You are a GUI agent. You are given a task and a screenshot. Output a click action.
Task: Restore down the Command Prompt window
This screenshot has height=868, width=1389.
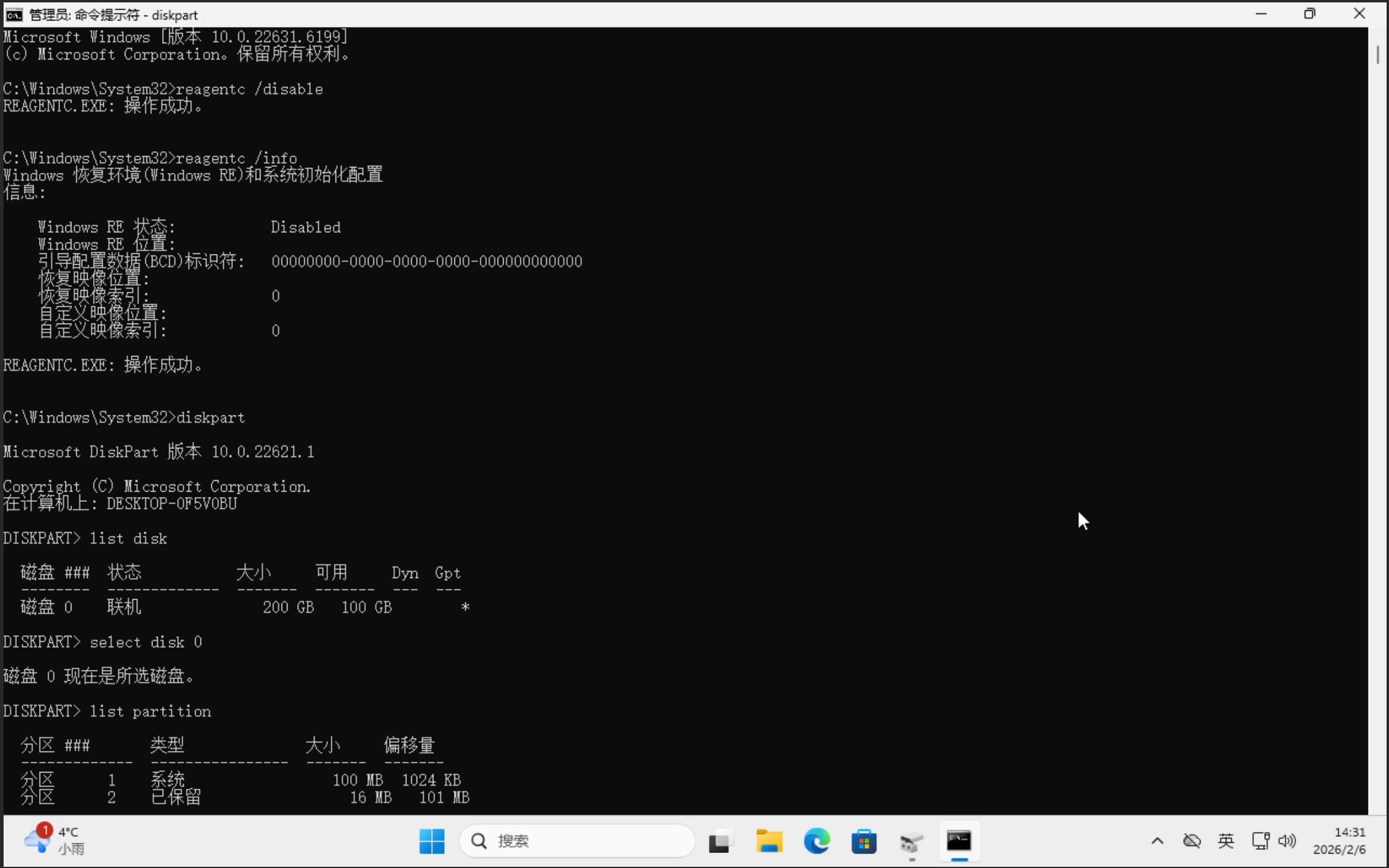coord(1310,14)
